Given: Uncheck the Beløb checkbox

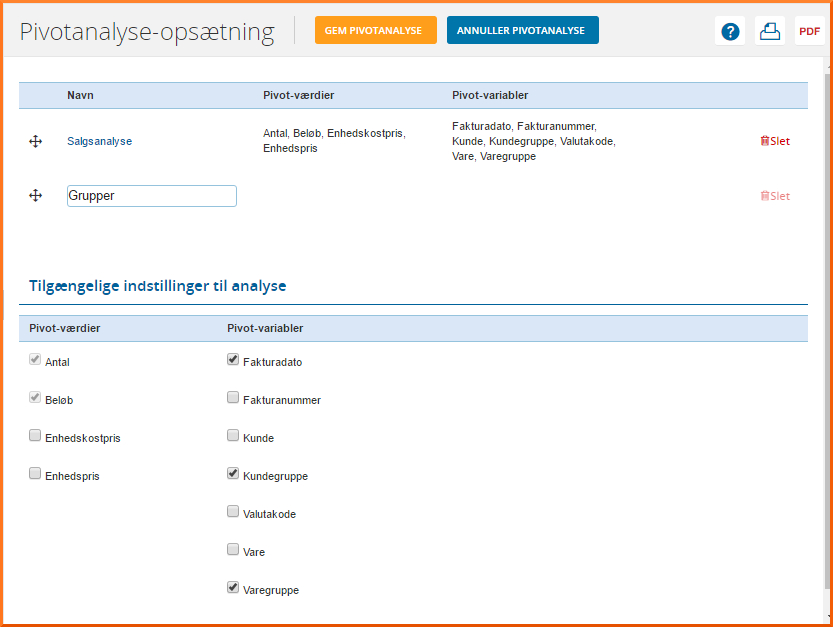Looking at the screenshot, I should 35,397.
